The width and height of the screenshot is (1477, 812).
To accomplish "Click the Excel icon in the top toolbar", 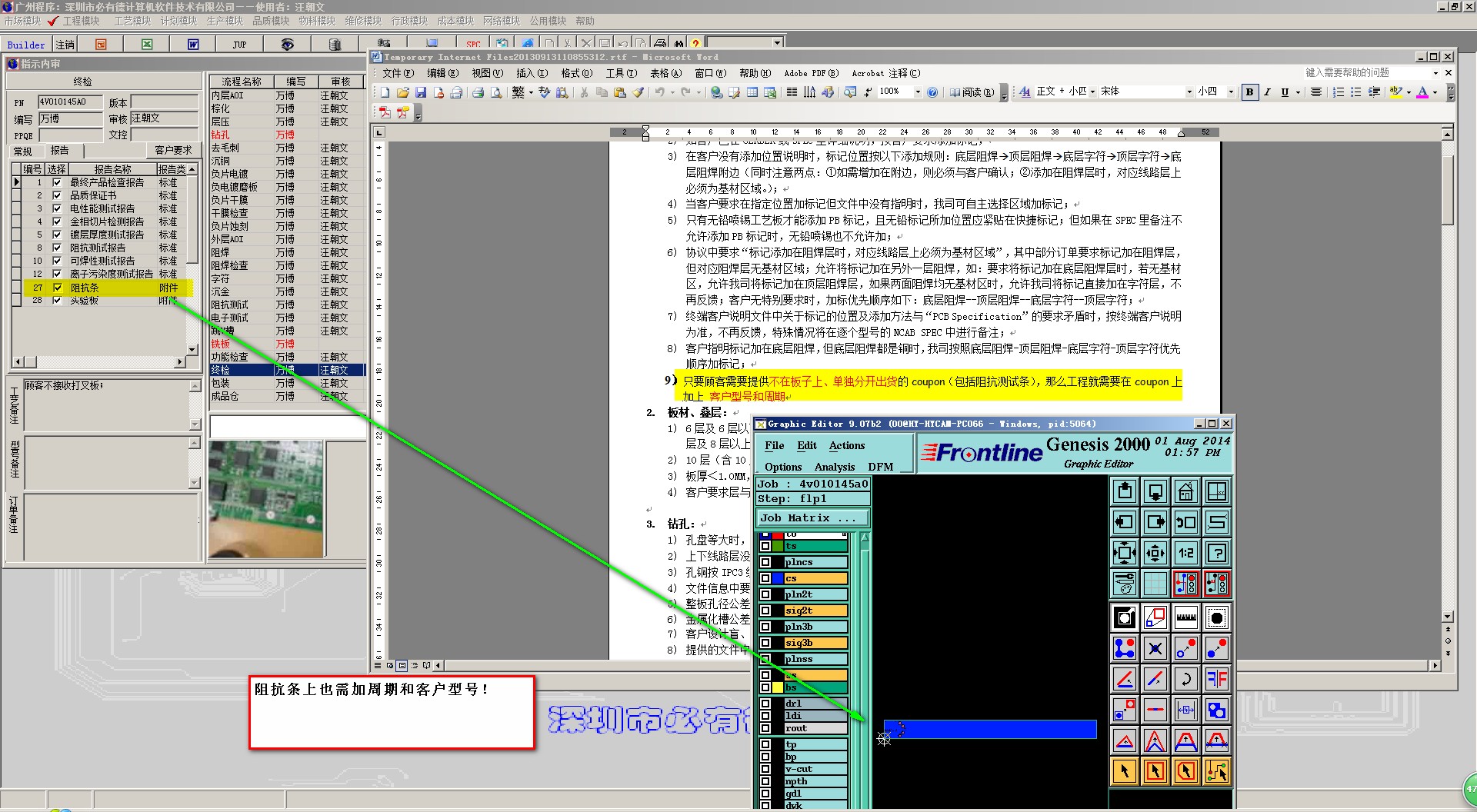I will pyautogui.click(x=147, y=45).
